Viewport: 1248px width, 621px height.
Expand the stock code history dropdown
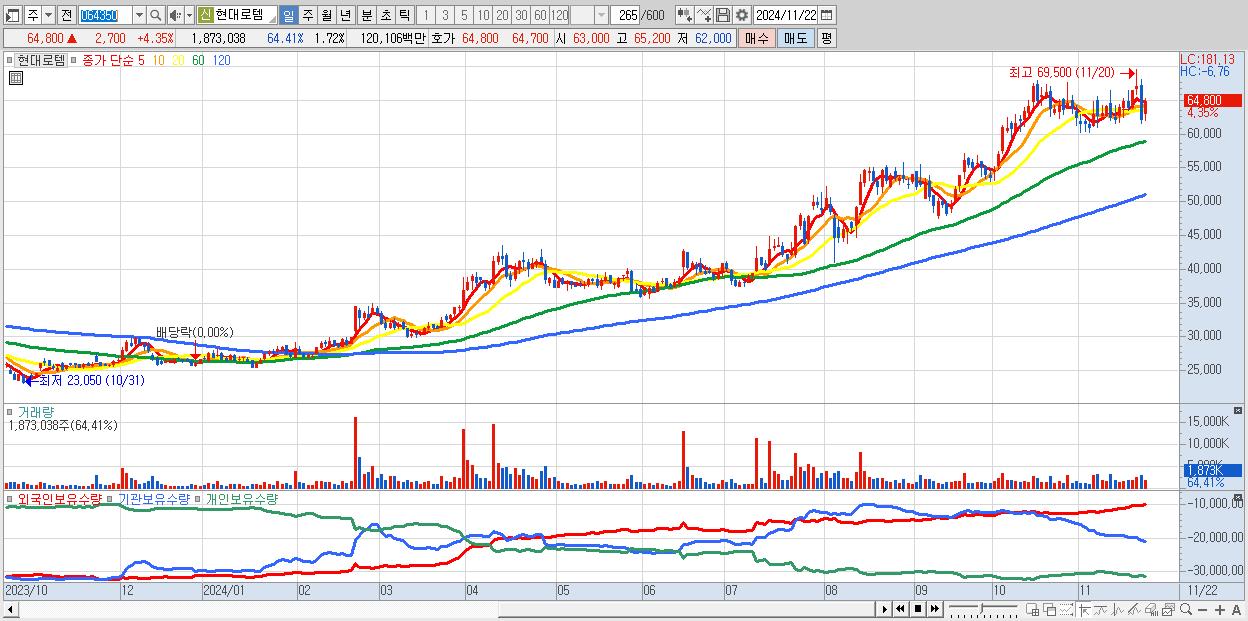tap(139, 15)
